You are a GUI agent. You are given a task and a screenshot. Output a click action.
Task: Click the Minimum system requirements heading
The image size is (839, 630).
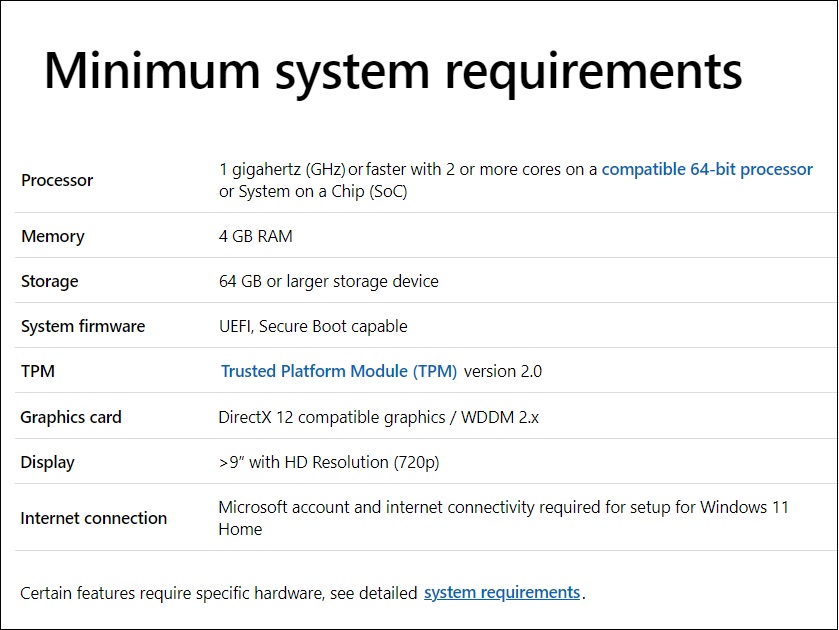pos(393,72)
